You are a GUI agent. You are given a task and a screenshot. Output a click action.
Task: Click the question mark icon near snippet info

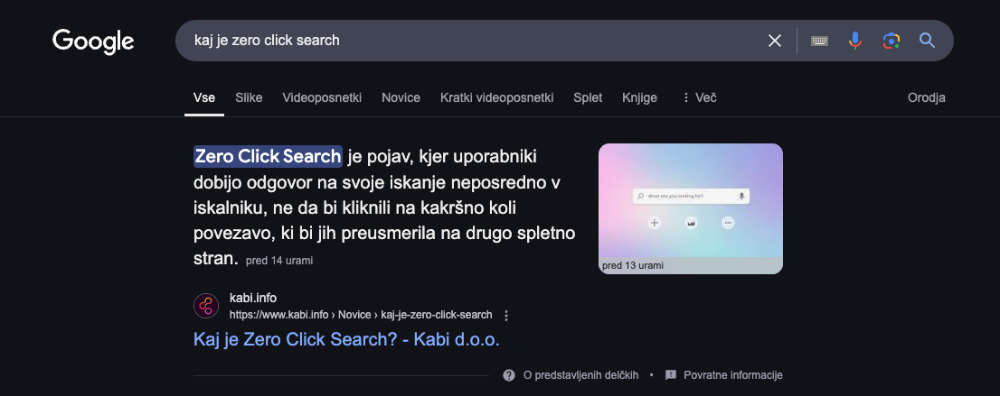[x=508, y=375]
